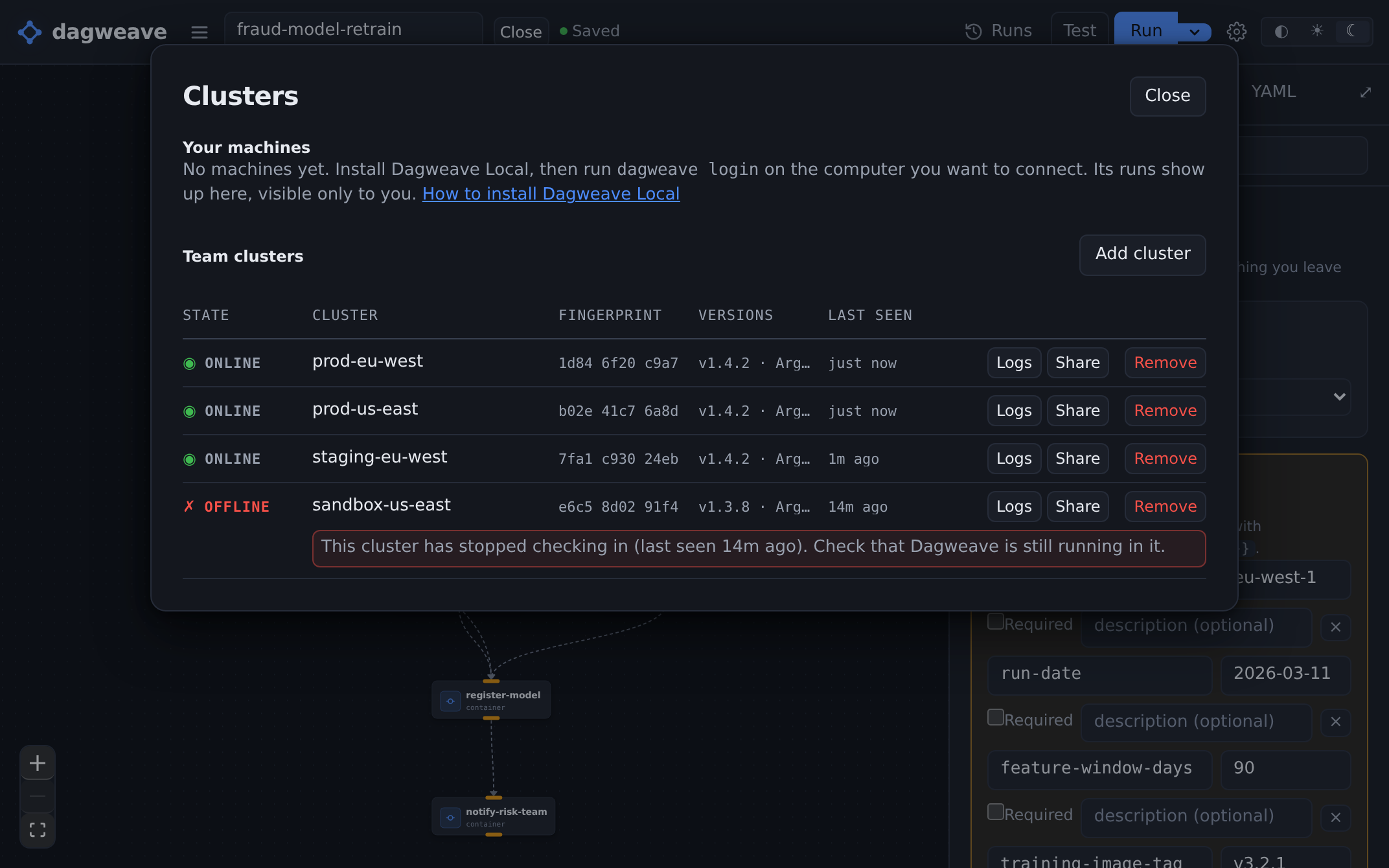The width and height of the screenshot is (1389, 868).
Task: Select fingerprint 1d84 6f20 c9a7
Action: pyautogui.click(x=618, y=363)
